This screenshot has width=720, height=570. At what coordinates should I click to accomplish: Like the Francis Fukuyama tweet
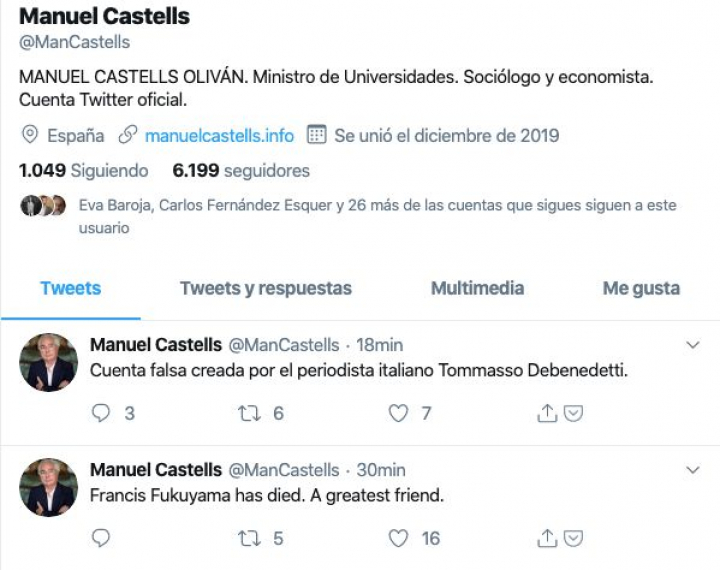(x=399, y=538)
